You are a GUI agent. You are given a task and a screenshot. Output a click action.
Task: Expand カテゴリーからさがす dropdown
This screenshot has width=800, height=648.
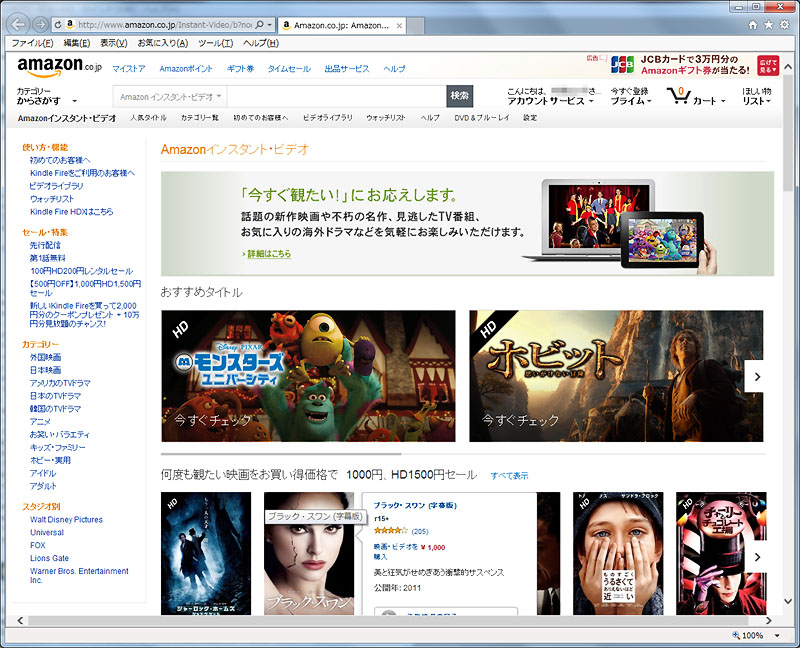47,96
